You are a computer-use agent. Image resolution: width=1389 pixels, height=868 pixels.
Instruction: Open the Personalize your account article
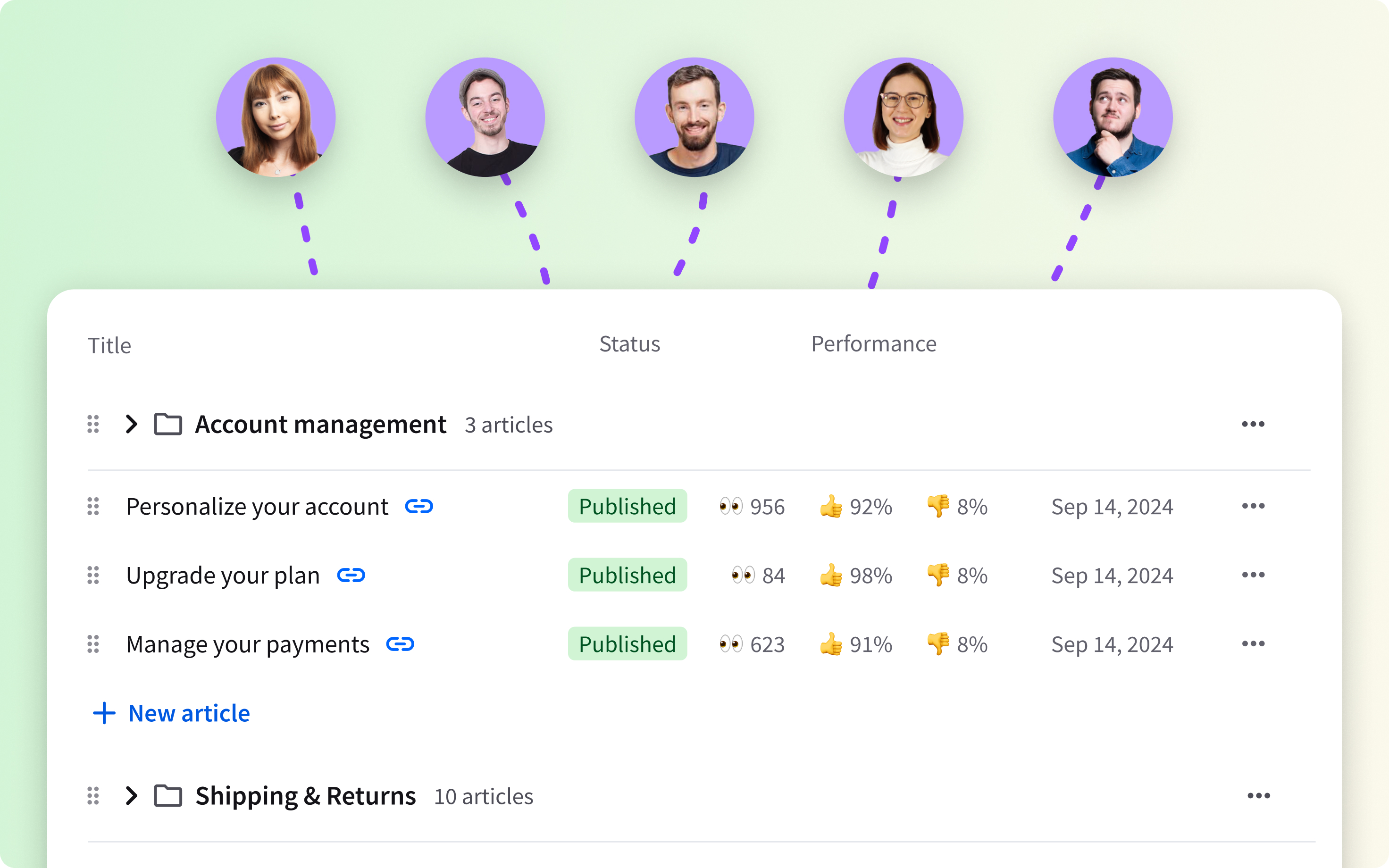(x=257, y=506)
